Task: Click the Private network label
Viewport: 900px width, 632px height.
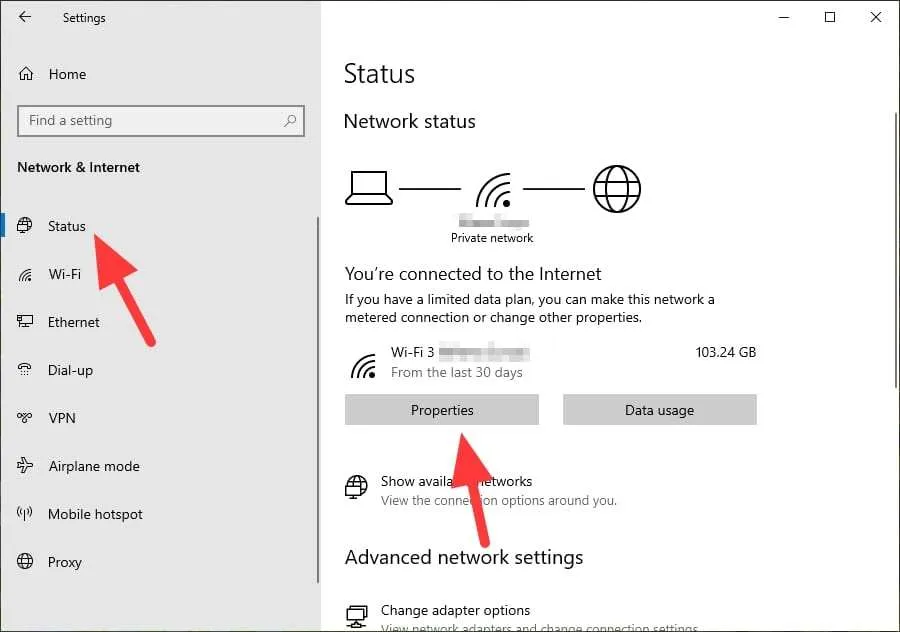Action: 492,238
